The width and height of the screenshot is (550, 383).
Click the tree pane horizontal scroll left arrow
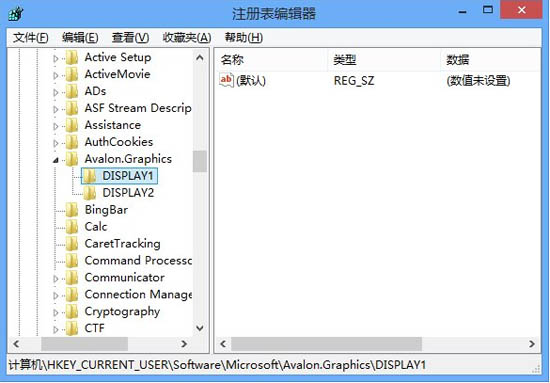(x=16, y=344)
